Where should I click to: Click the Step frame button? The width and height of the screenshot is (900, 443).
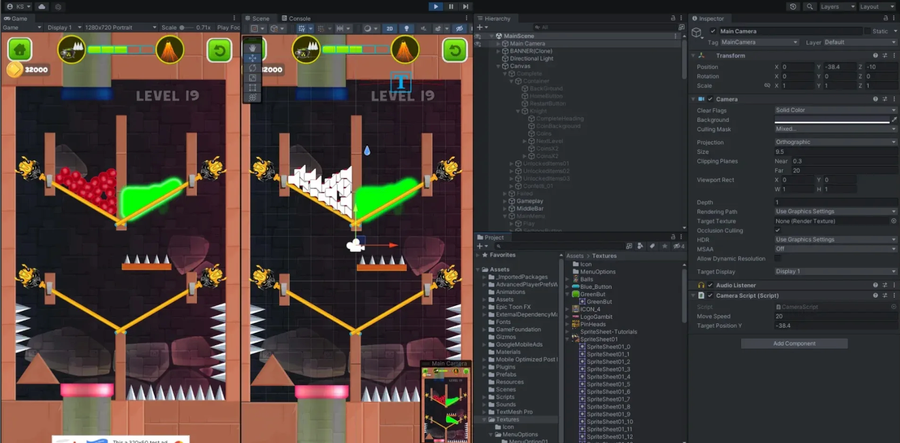pos(467,6)
